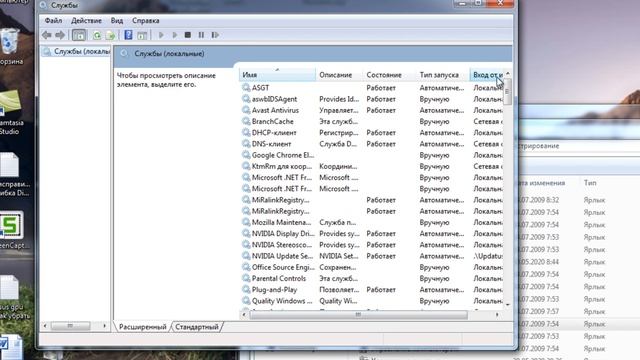Click services list horizontal scroll left arrow
This screenshot has width=640, height=360.
(x=244, y=314)
